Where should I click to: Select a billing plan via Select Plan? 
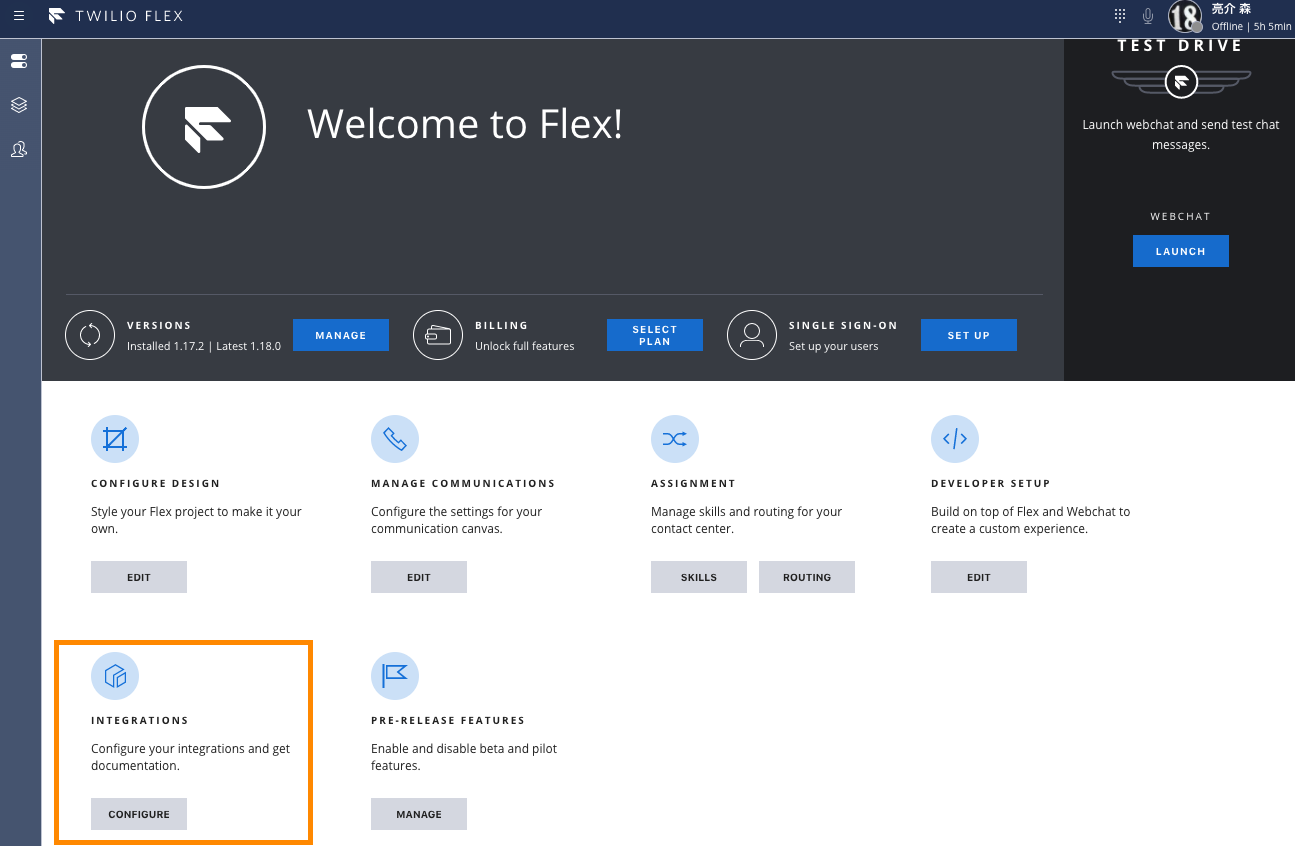(x=655, y=335)
